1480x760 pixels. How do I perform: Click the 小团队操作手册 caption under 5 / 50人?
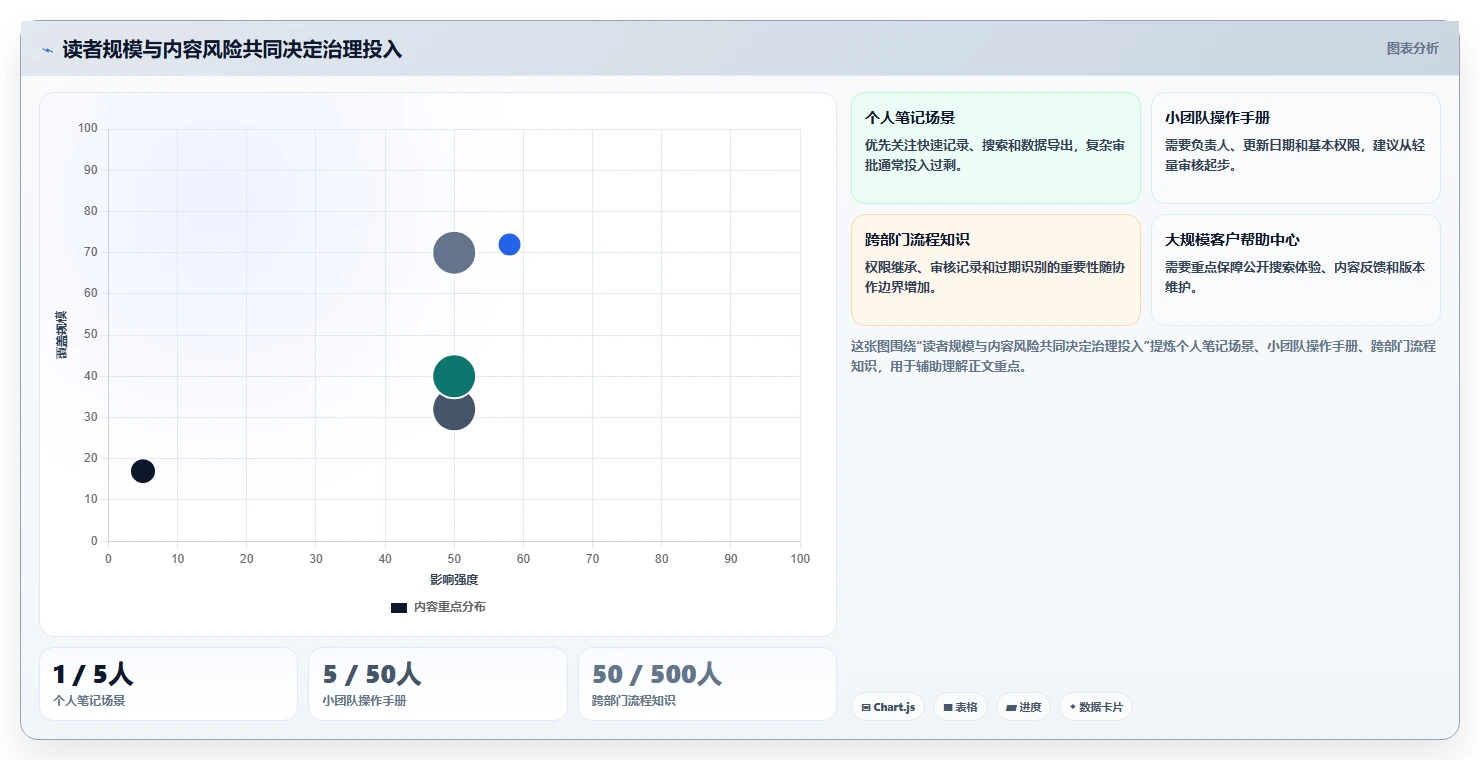[x=364, y=701]
